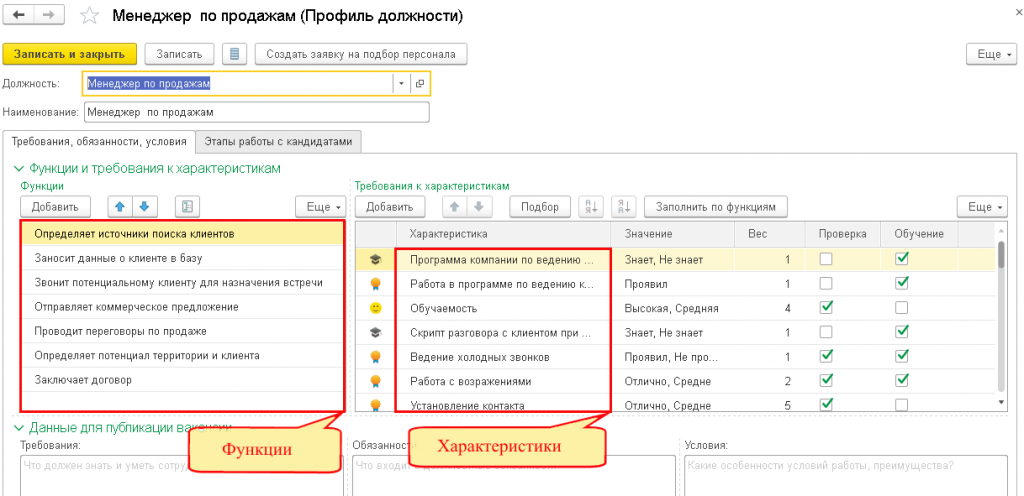
Task: Sort characteristics descending icon
Action: click(x=624, y=207)
